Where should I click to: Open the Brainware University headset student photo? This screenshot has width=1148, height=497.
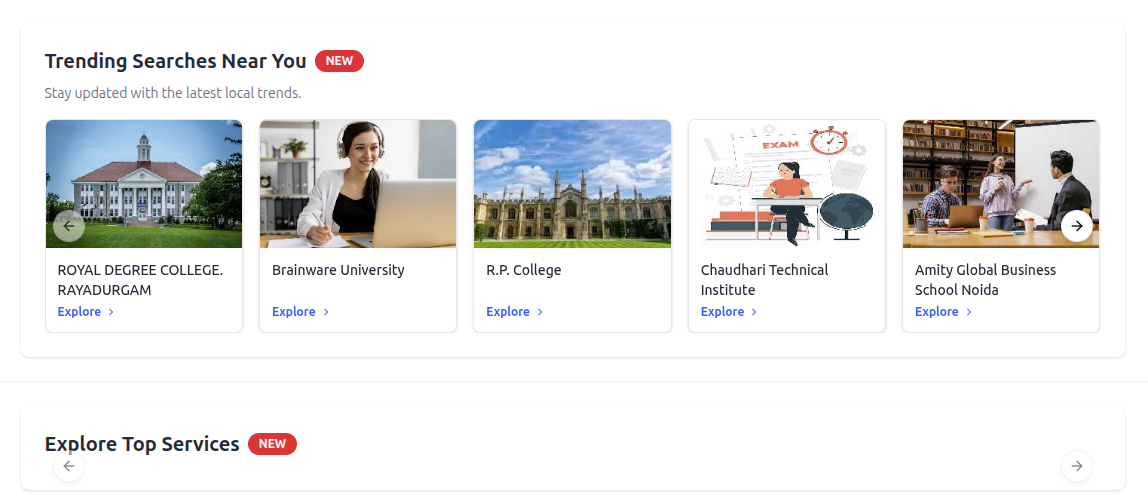tap(358, 184)
